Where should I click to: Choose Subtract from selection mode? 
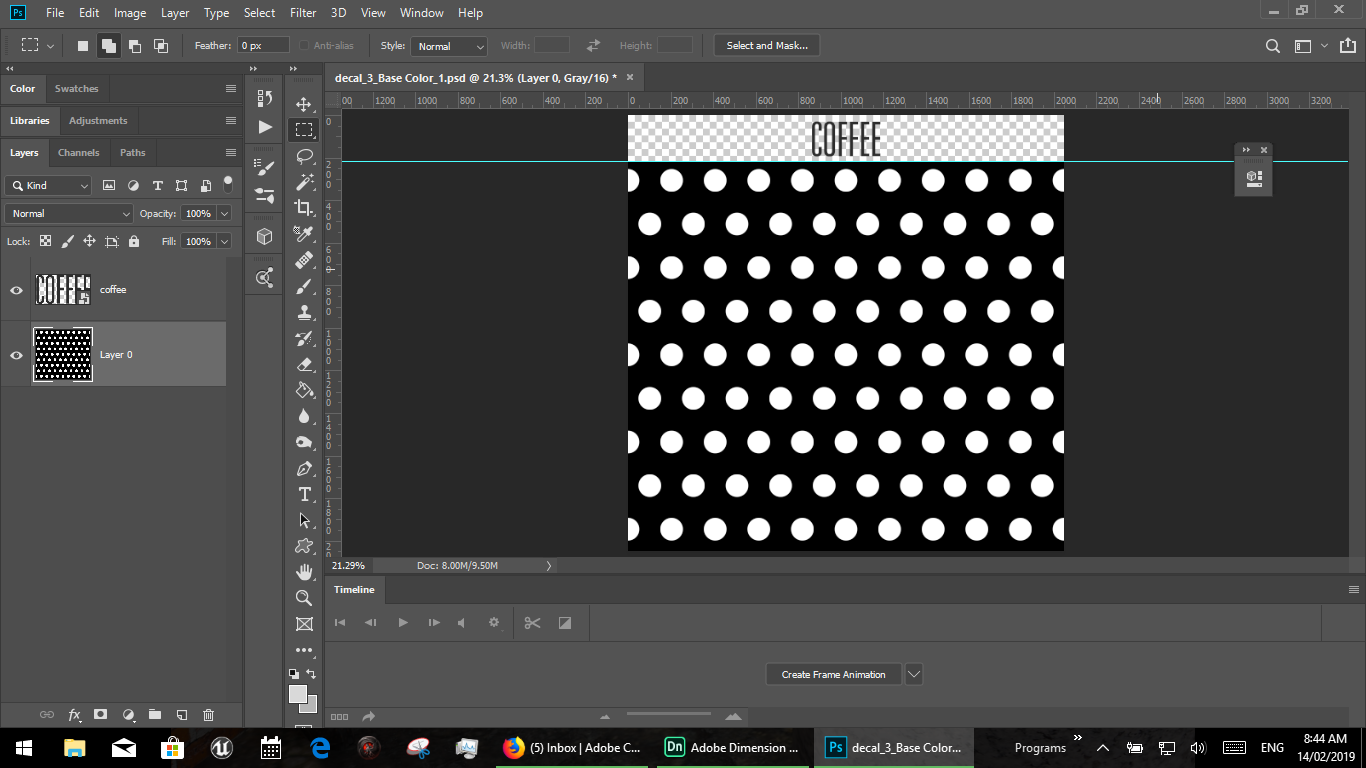click(x=134, y=46)
